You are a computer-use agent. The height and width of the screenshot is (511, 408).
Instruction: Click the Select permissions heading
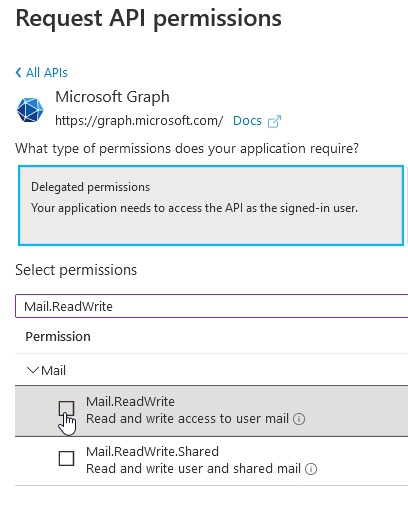pyautogui.click(x=76, y=270)
